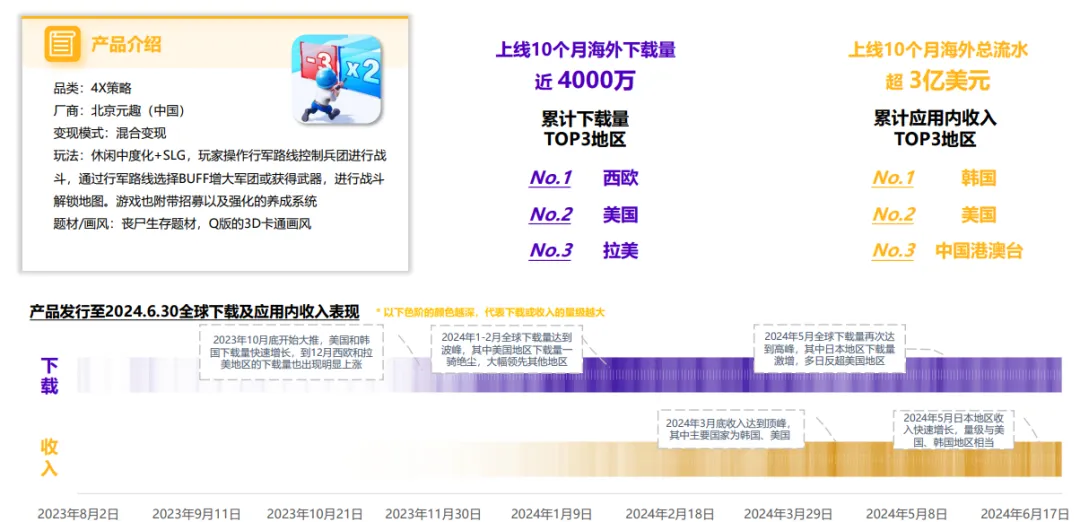Click purple No.1 beside 西欧
Viewport: 1080px width, 522px height.
550,178
